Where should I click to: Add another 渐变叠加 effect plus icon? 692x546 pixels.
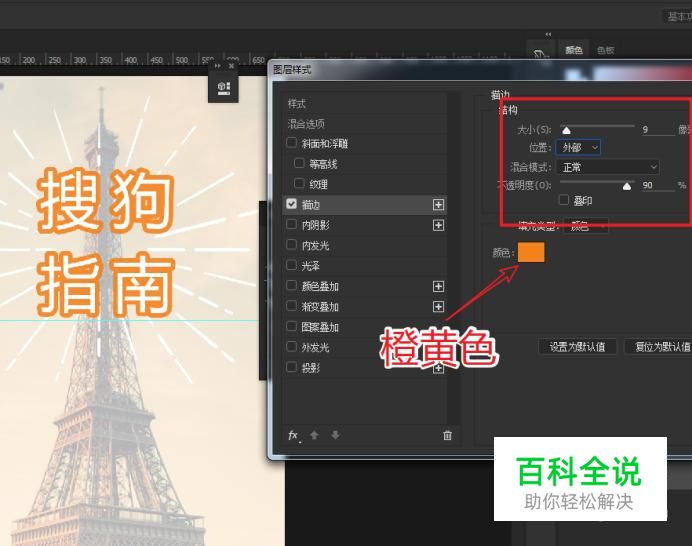(438, 307)
